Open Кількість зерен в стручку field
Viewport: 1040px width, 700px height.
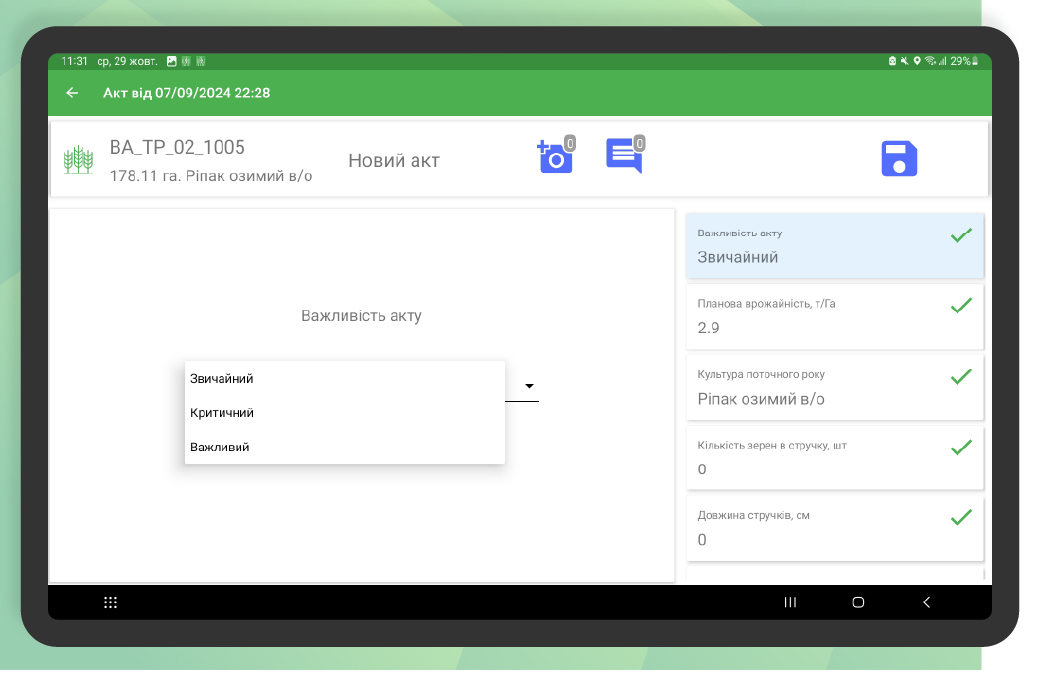pos(820,458)
